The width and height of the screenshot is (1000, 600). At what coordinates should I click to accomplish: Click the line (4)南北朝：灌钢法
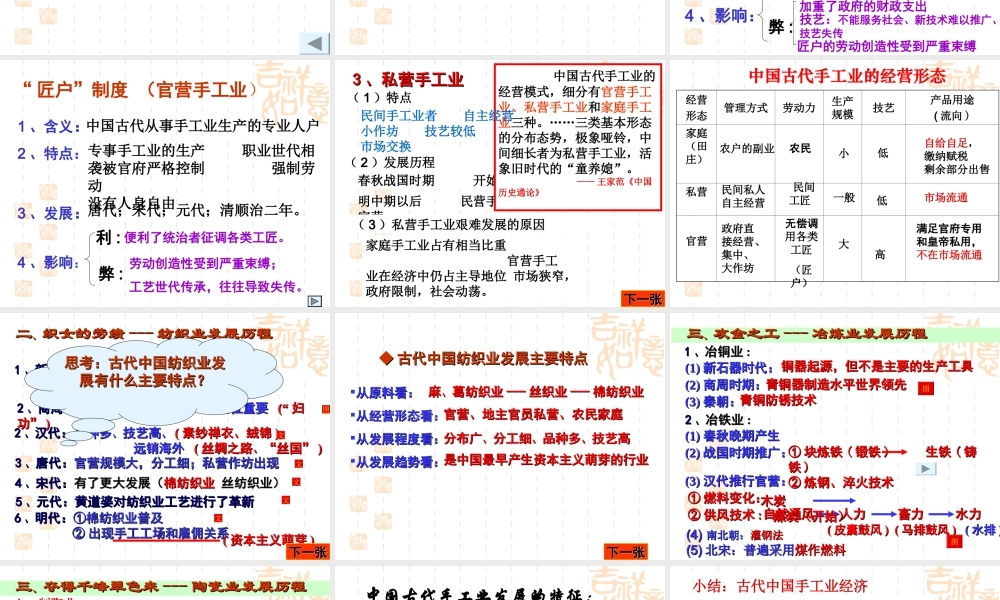tap(734, 535)
